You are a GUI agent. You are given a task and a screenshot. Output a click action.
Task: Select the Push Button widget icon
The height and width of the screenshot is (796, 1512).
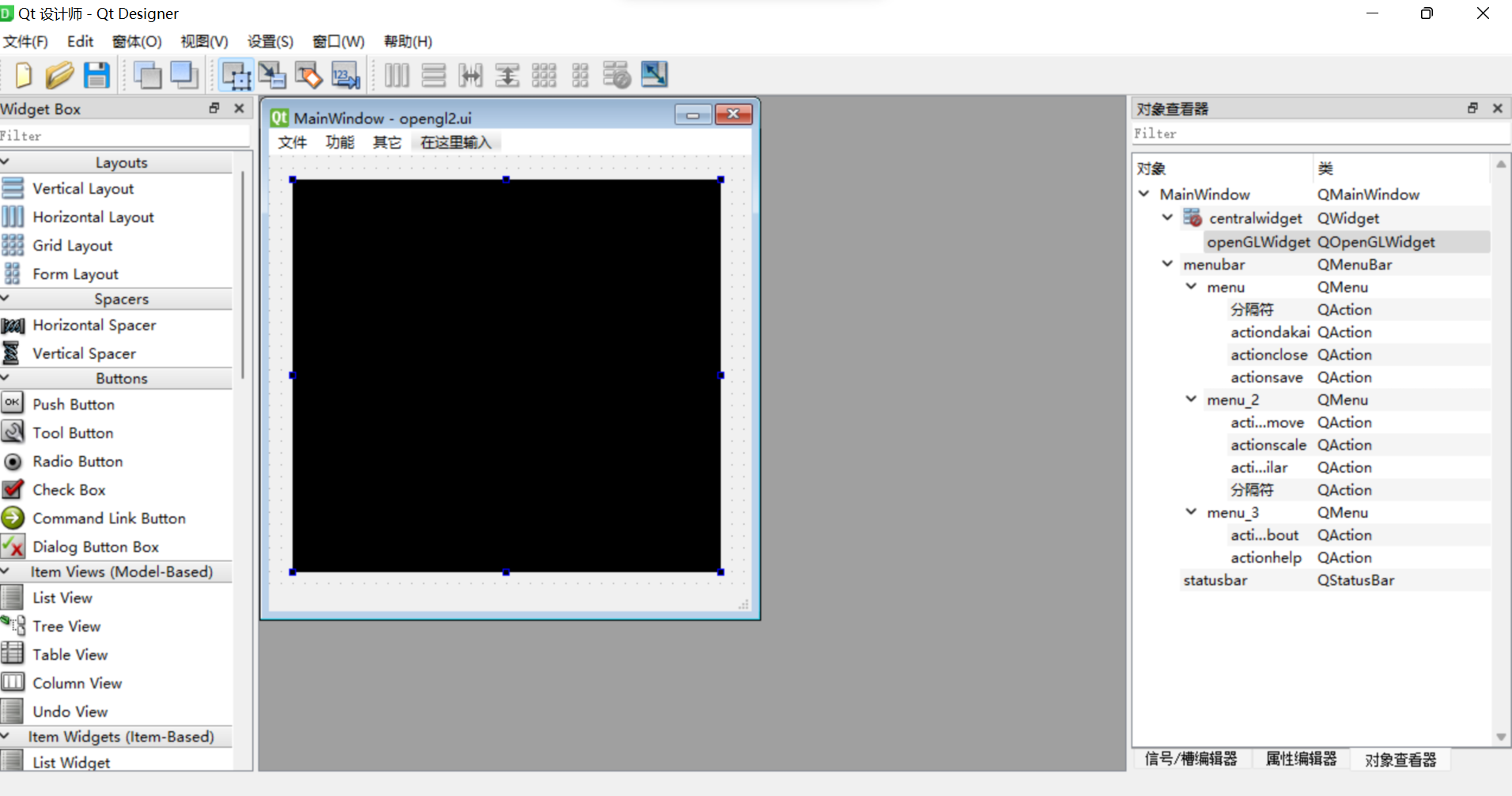point(13,403)
